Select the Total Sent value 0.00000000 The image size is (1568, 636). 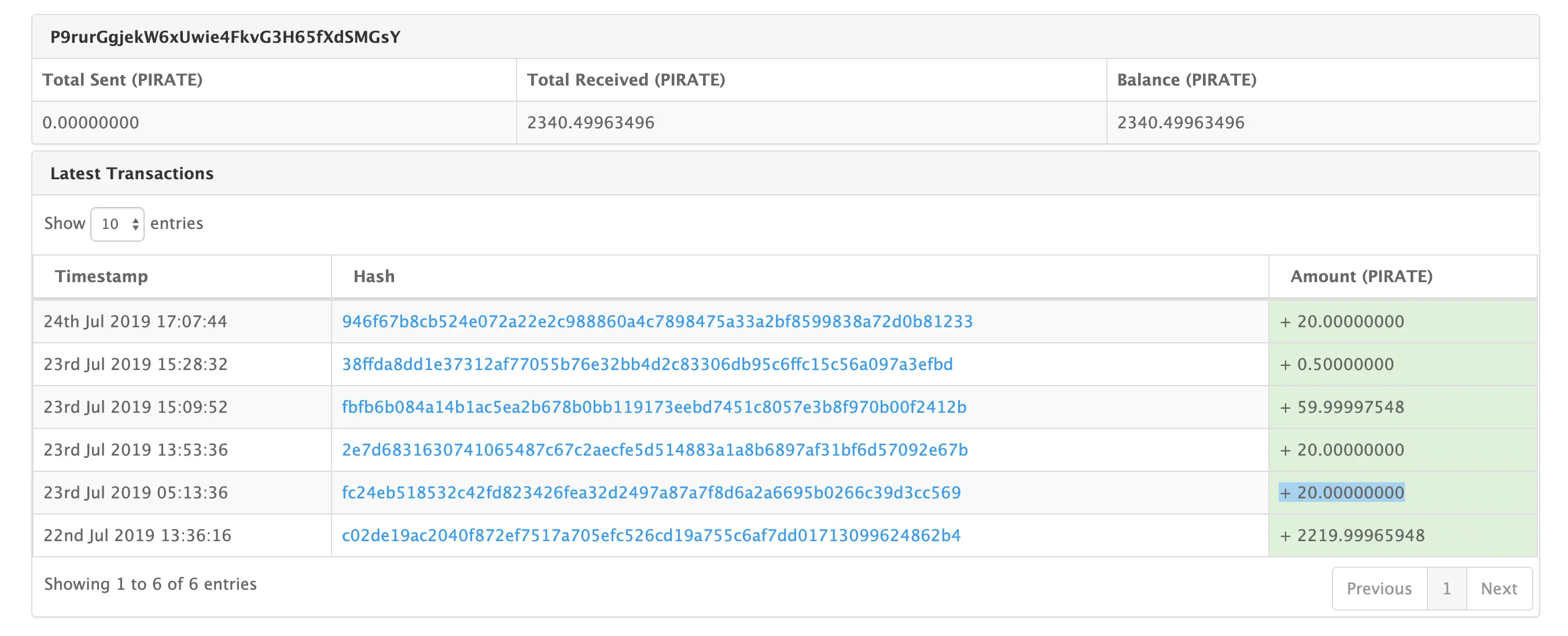tap(91, 122)
